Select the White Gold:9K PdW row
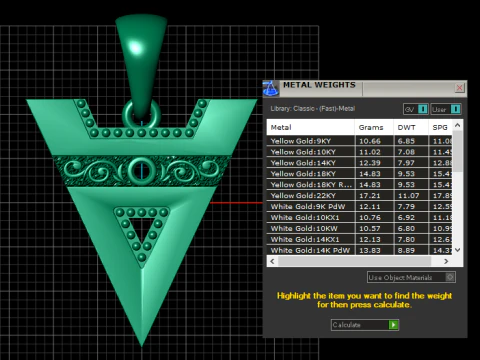The image size is (480, 360). click(359, 206)
